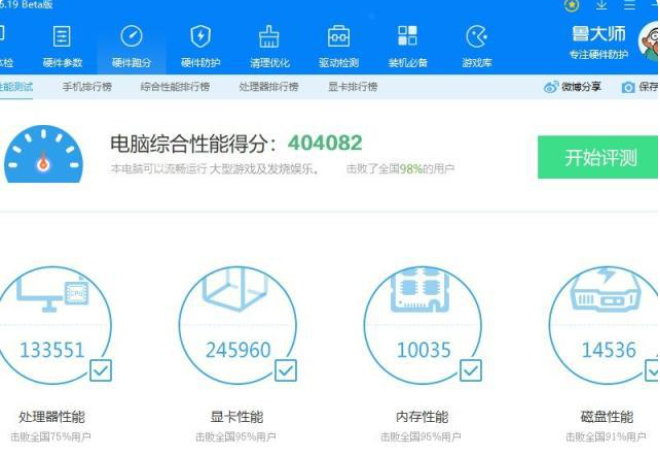
Task: Open the 游戏库 game library icon
Action: coord(476,39)
